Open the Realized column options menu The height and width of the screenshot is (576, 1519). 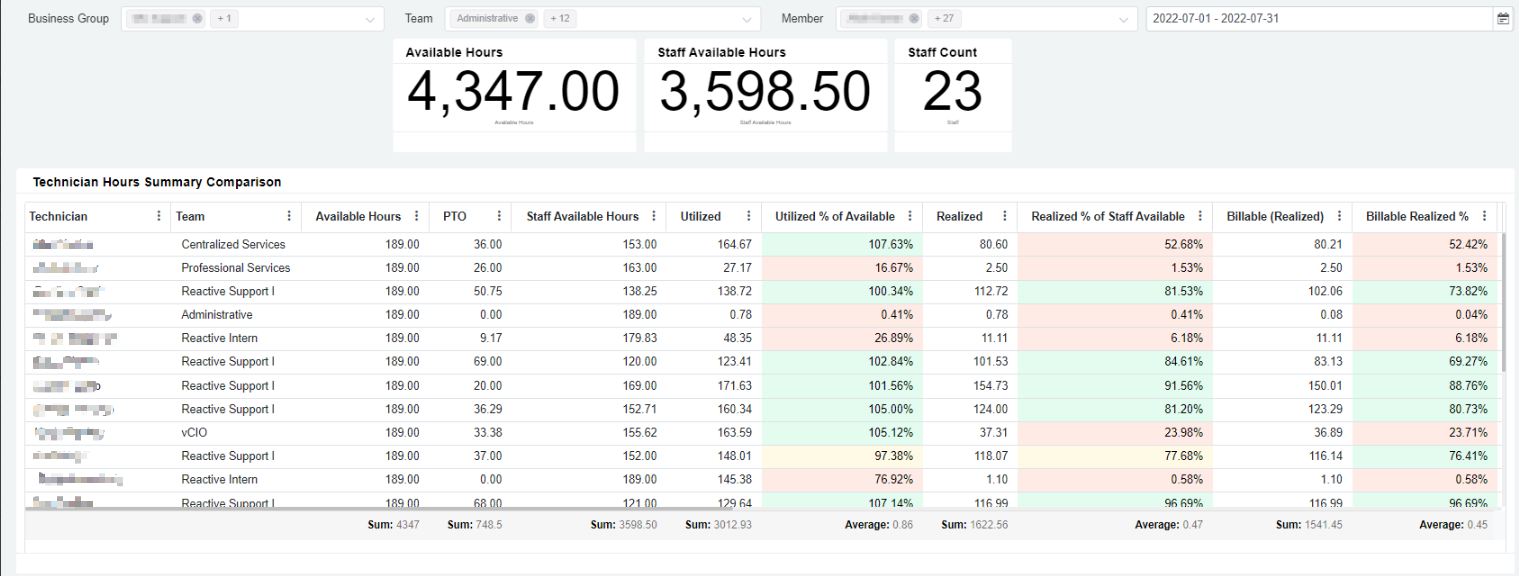click(1004, 216)
